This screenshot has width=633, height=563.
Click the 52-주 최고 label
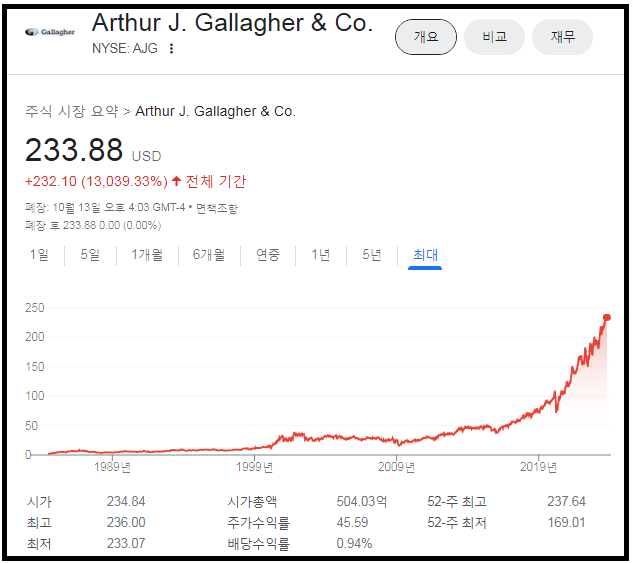[x=457, y=502]
